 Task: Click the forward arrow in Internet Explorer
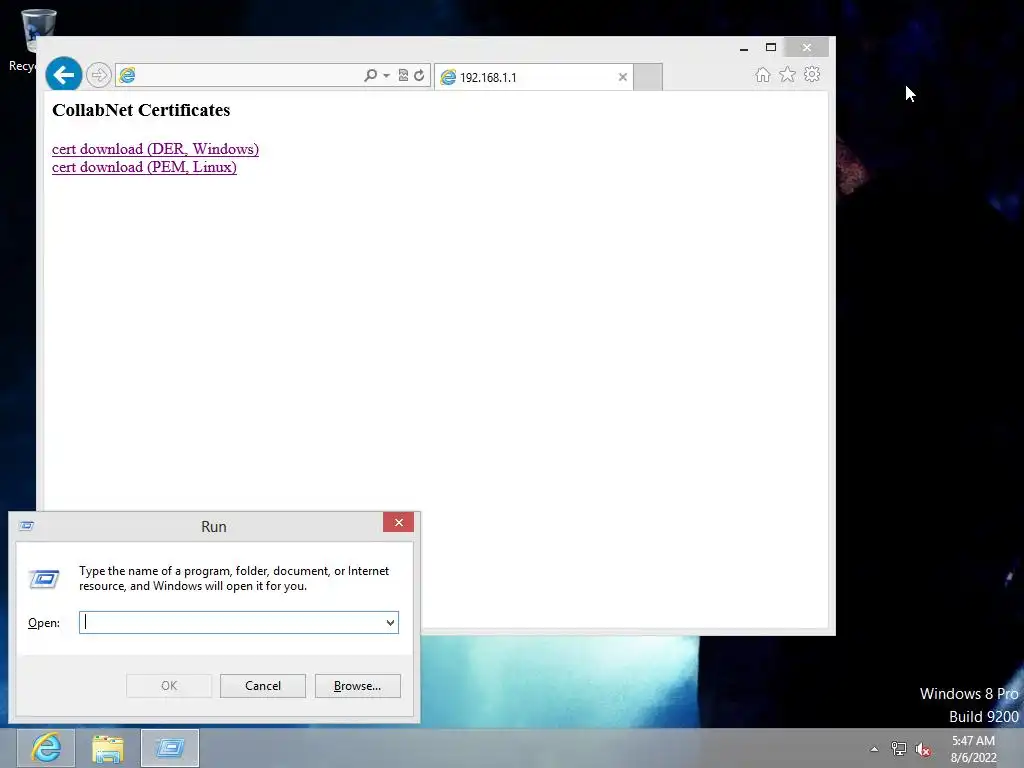point(99,75)
